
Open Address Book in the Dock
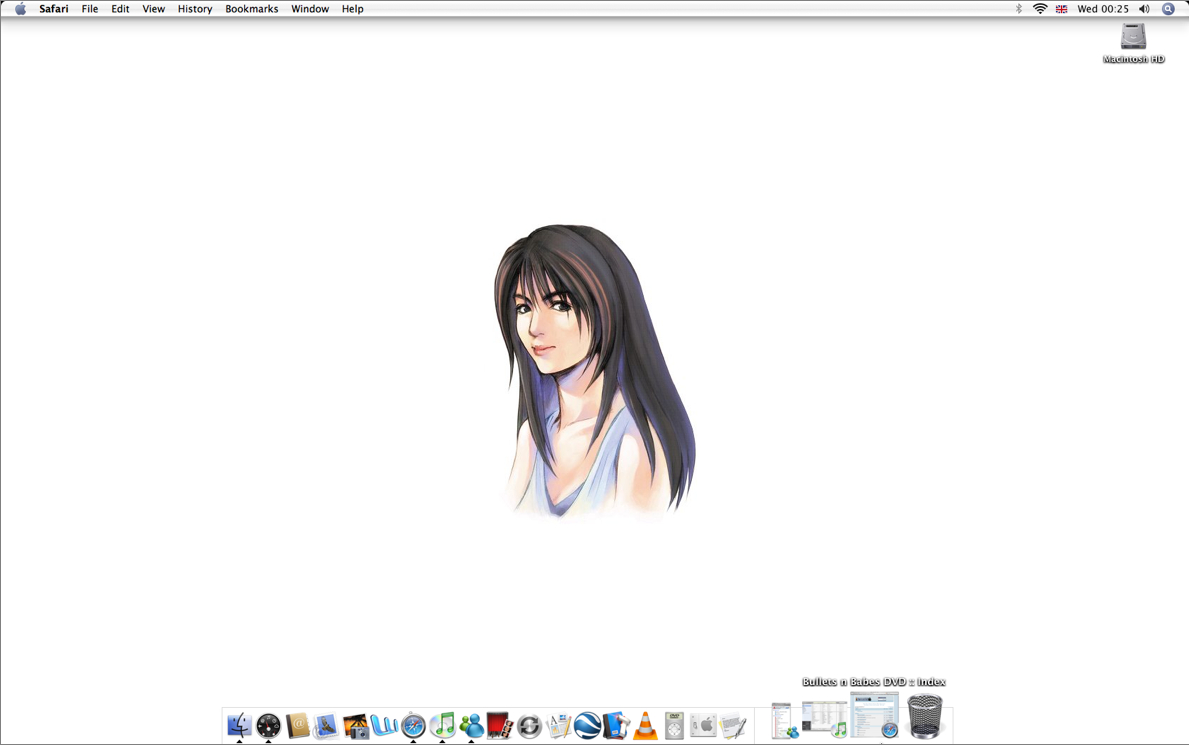[298, 725]
